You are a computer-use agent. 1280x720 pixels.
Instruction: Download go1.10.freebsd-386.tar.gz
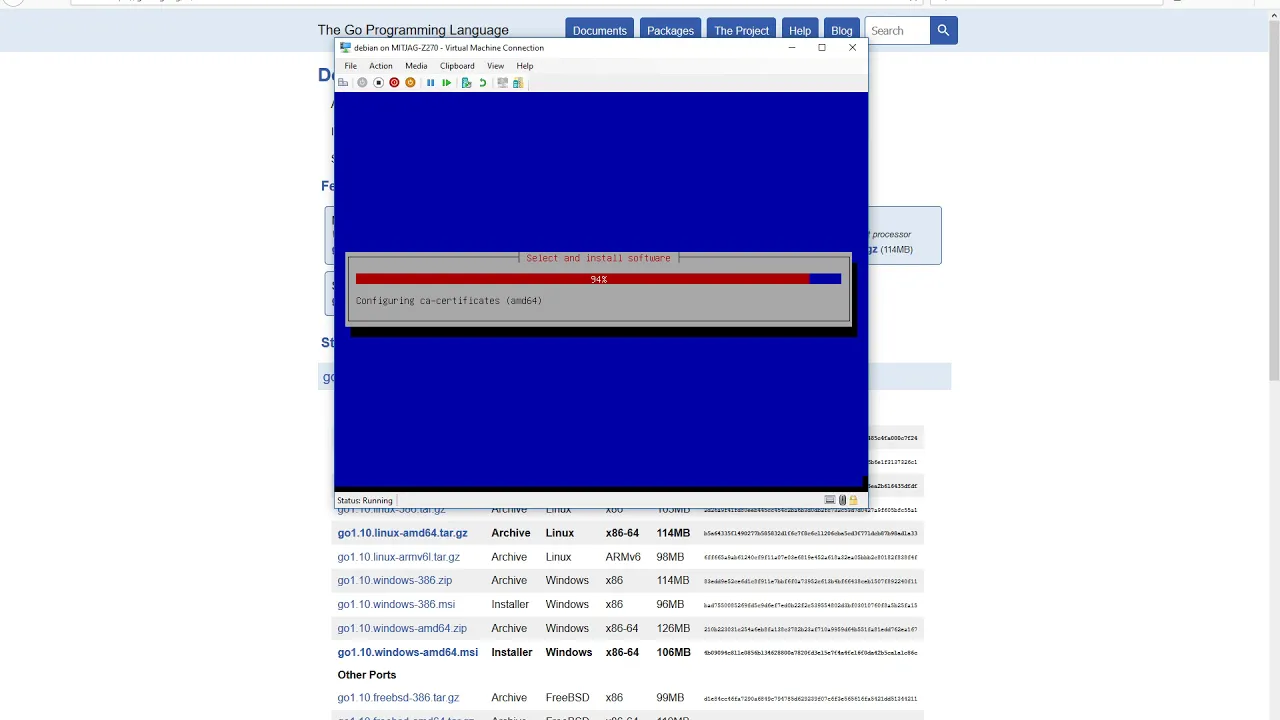[398, 698]
